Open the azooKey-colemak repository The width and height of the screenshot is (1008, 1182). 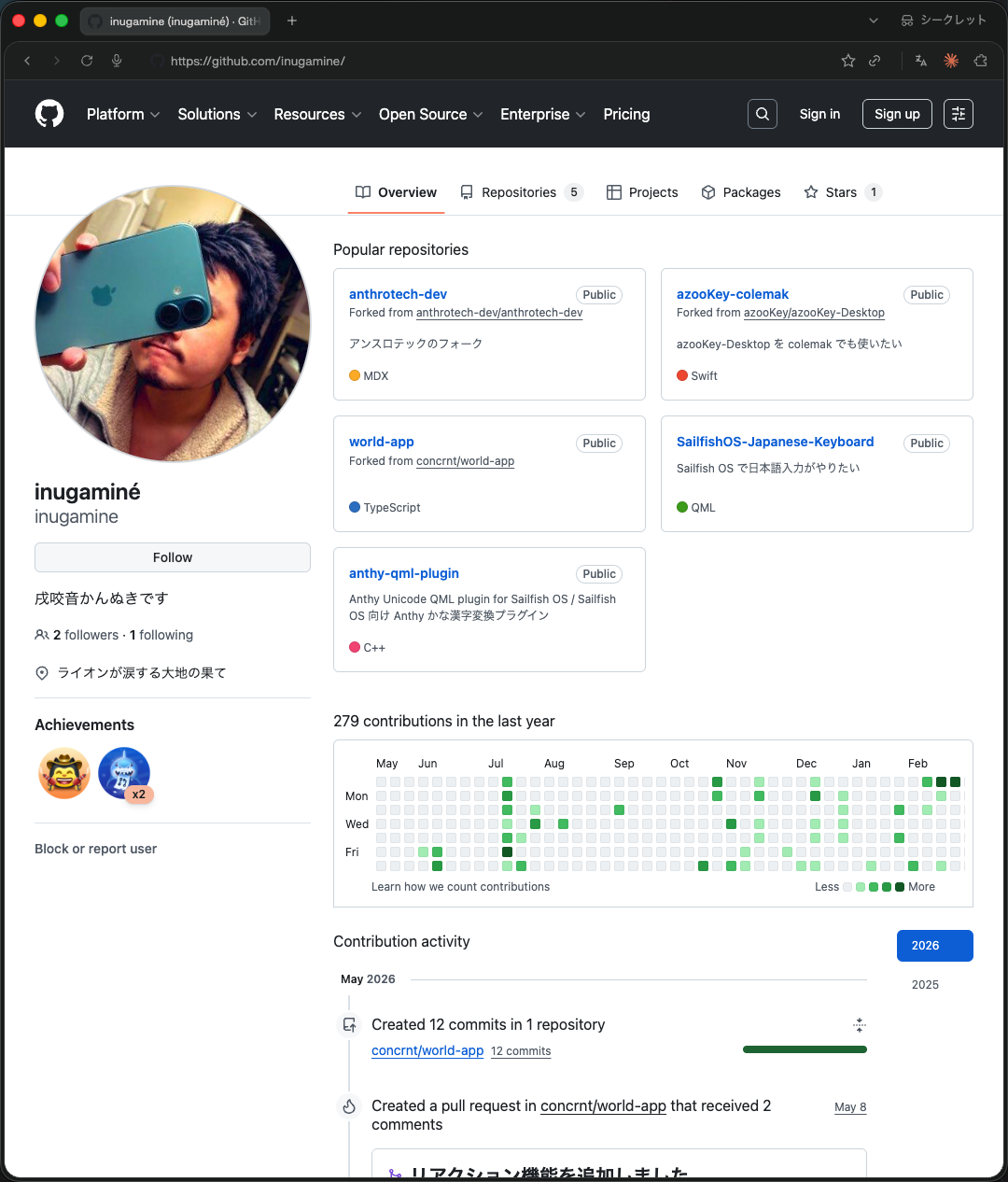click(x=733, y=294)
